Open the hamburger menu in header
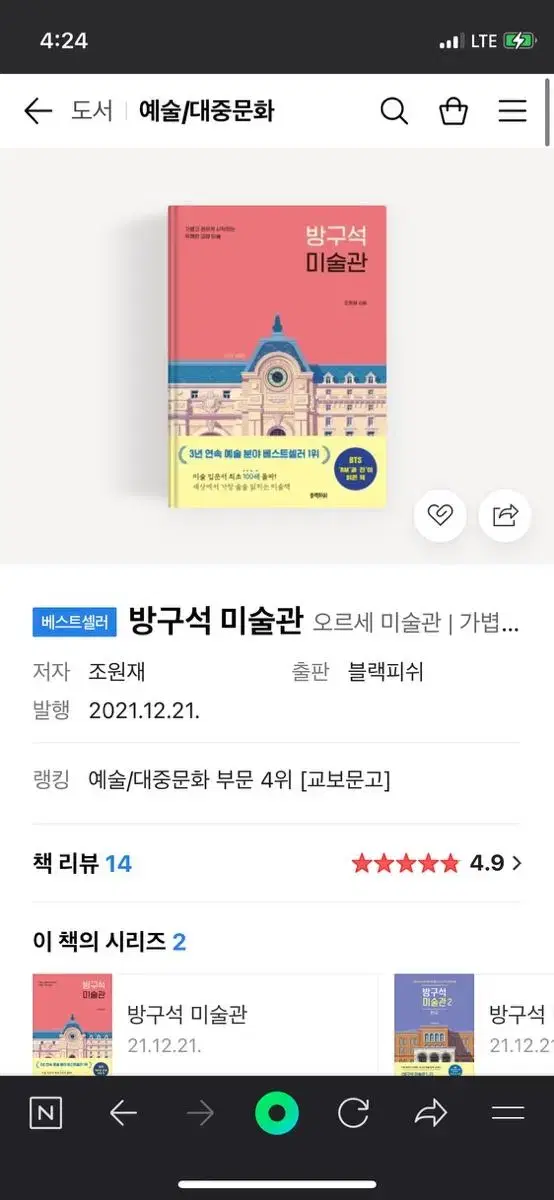 [x=513, y=111]
